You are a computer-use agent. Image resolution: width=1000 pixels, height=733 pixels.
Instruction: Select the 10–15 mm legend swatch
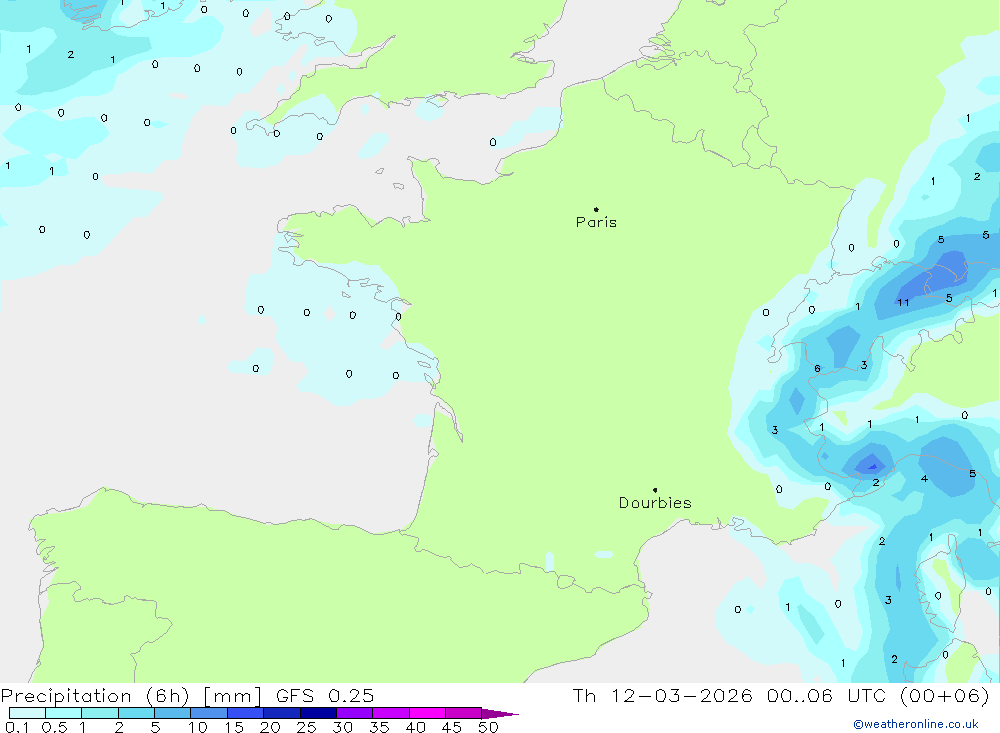[x=209, y=713]
